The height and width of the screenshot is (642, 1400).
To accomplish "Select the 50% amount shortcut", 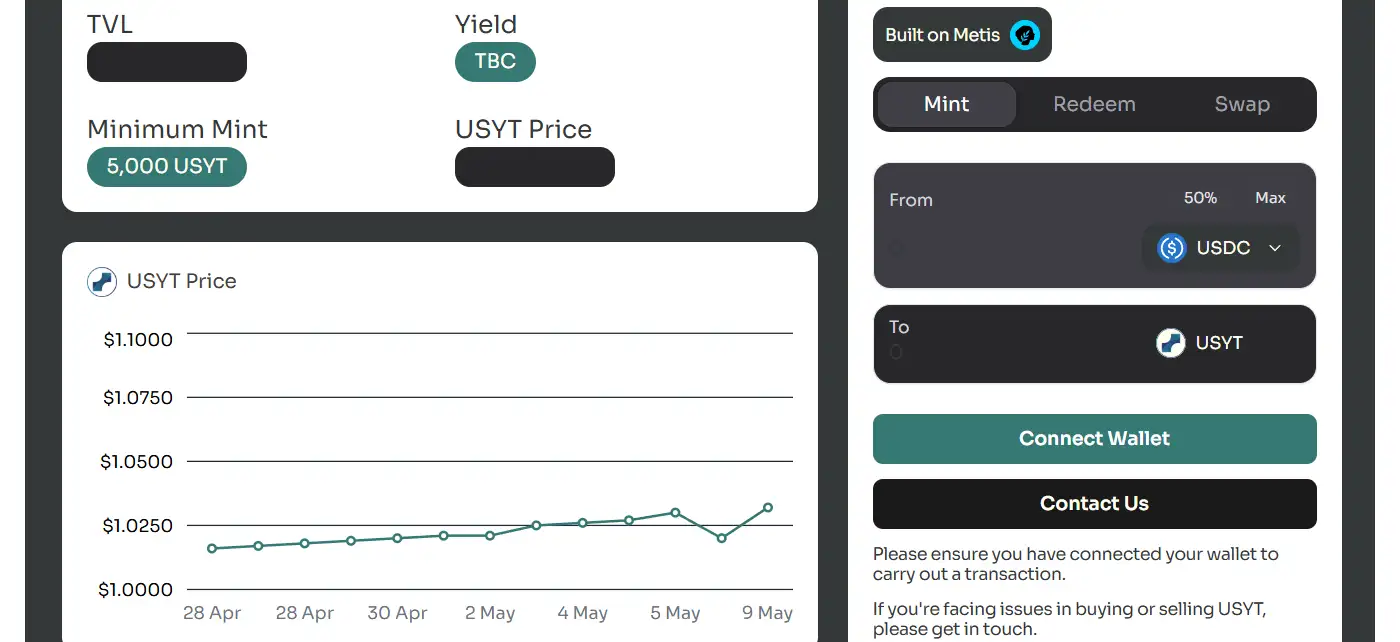I will 1200,198.
